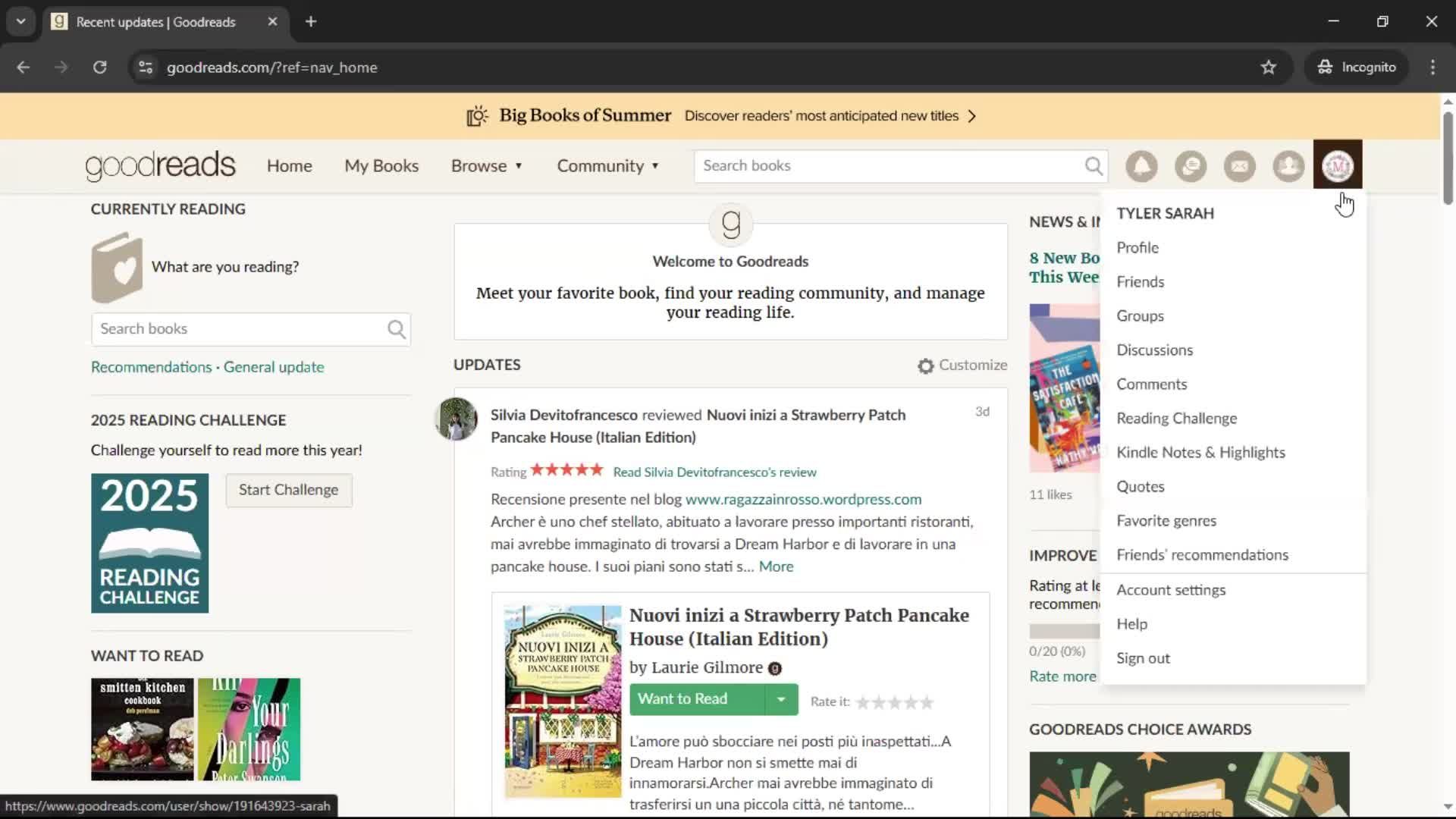
Task: Select Discussions from the user menu
Action: tap(1154, 350)
